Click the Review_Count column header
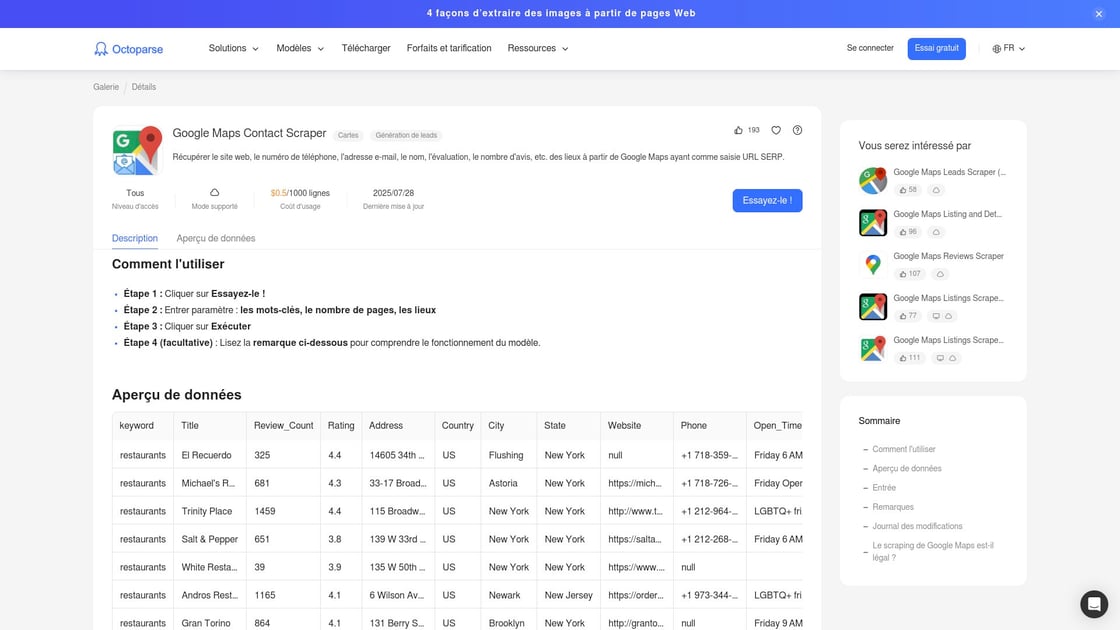Viewport: 1120px width, 630px height. tap(284, 426)
